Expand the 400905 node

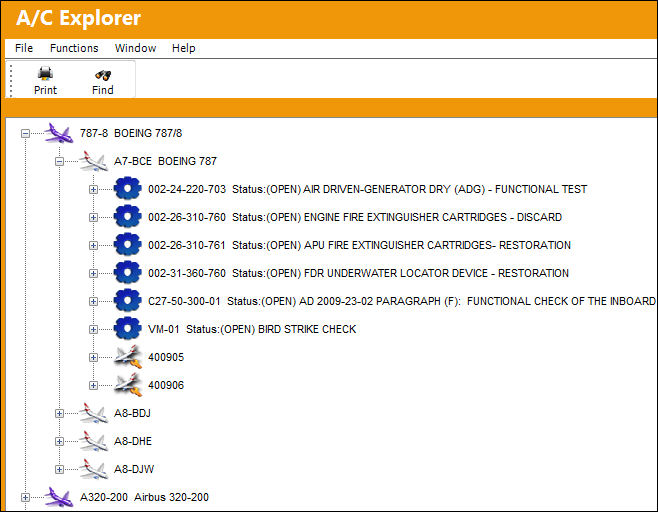(94, 358)
